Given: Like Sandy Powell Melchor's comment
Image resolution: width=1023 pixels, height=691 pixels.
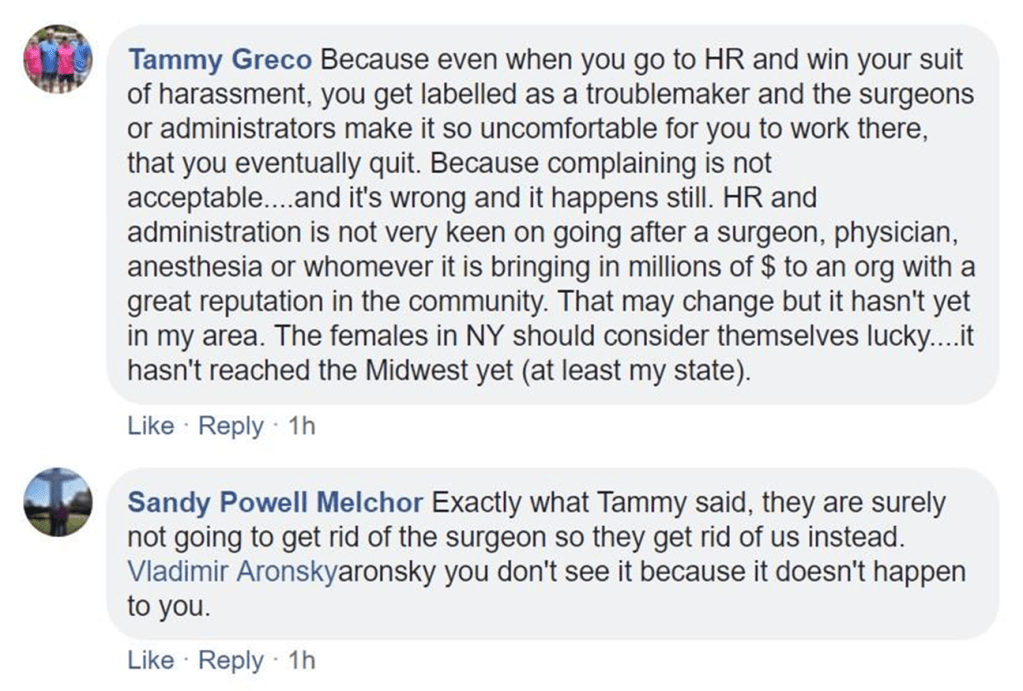Looking at the screenshot, I should (150, 660).
